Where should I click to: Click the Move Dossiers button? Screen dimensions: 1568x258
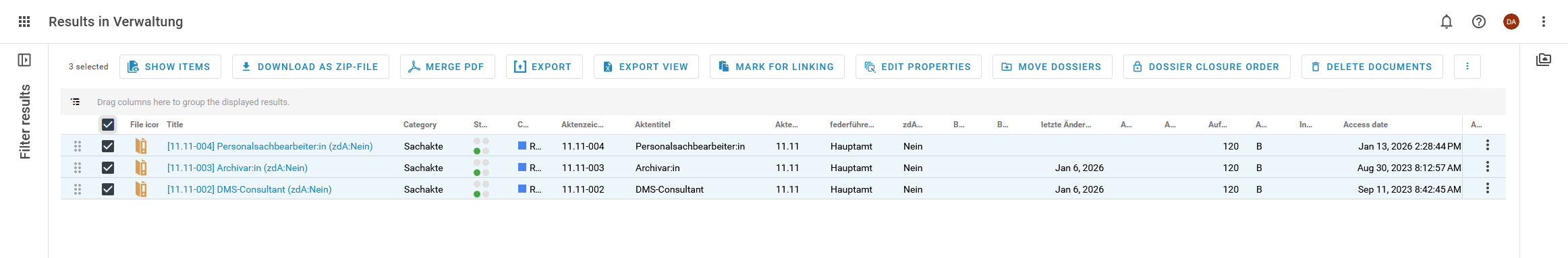(x=1052, y=67)
